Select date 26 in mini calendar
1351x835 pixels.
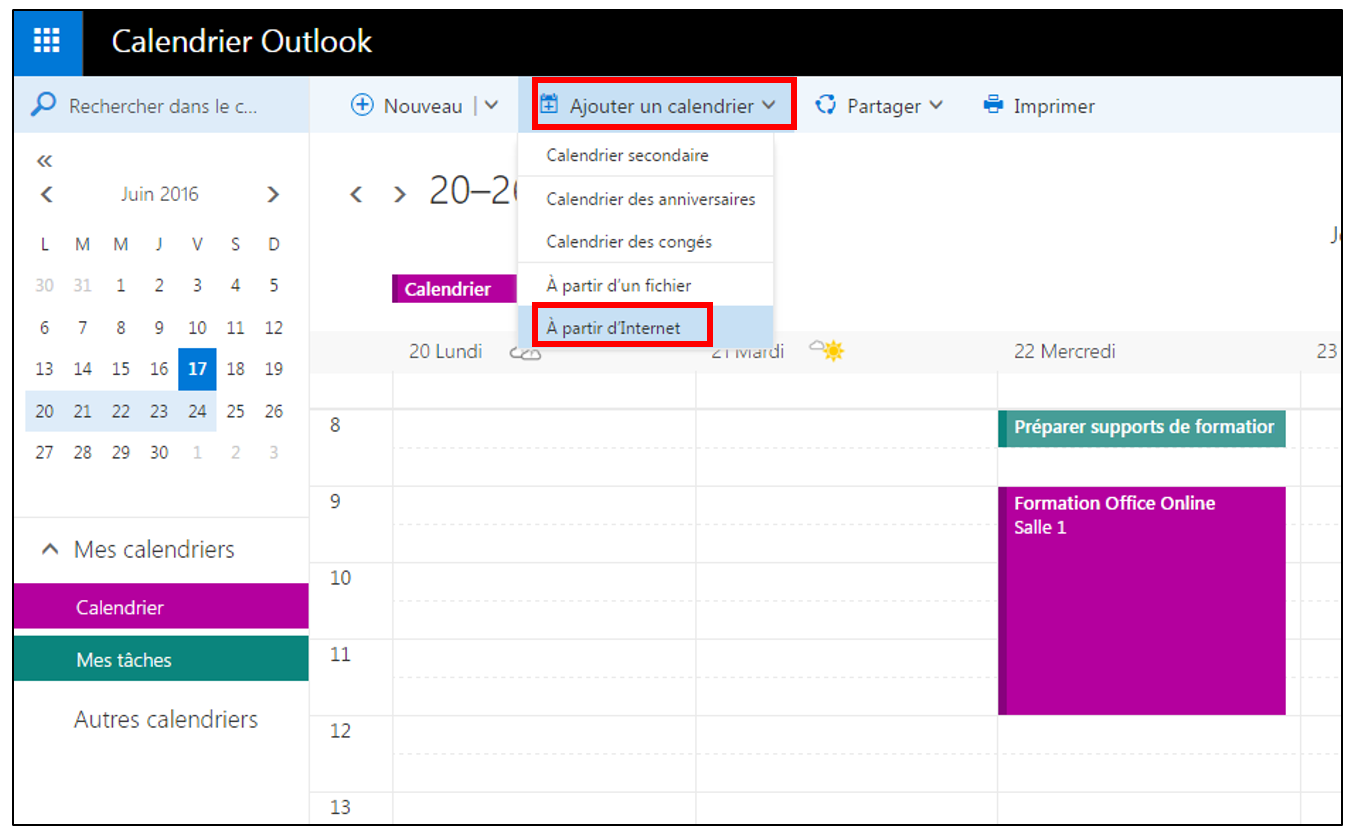pyautogui.click(x=273, y=411)
